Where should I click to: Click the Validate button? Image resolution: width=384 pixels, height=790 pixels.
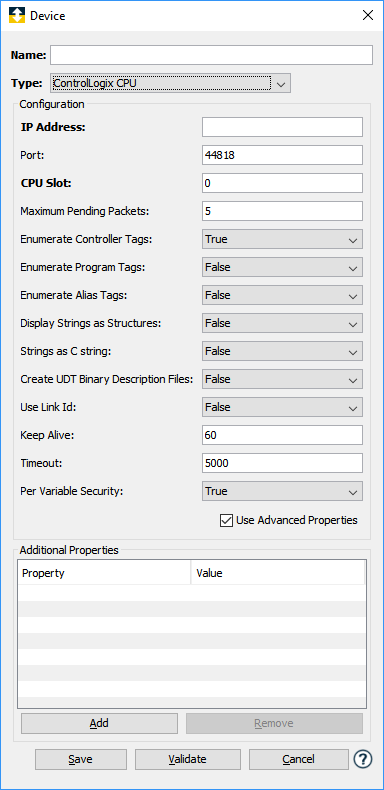[187, 759]
